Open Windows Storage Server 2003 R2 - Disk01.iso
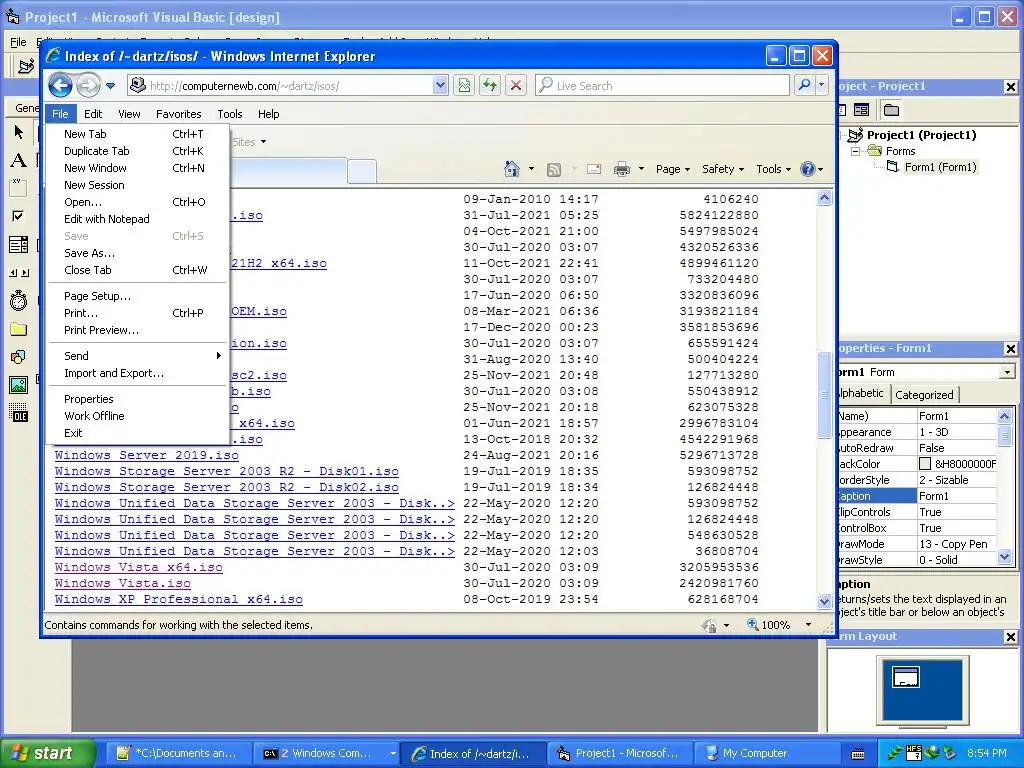The height and width of the screenshot is (768, 1024). click(x=227, y=471)
